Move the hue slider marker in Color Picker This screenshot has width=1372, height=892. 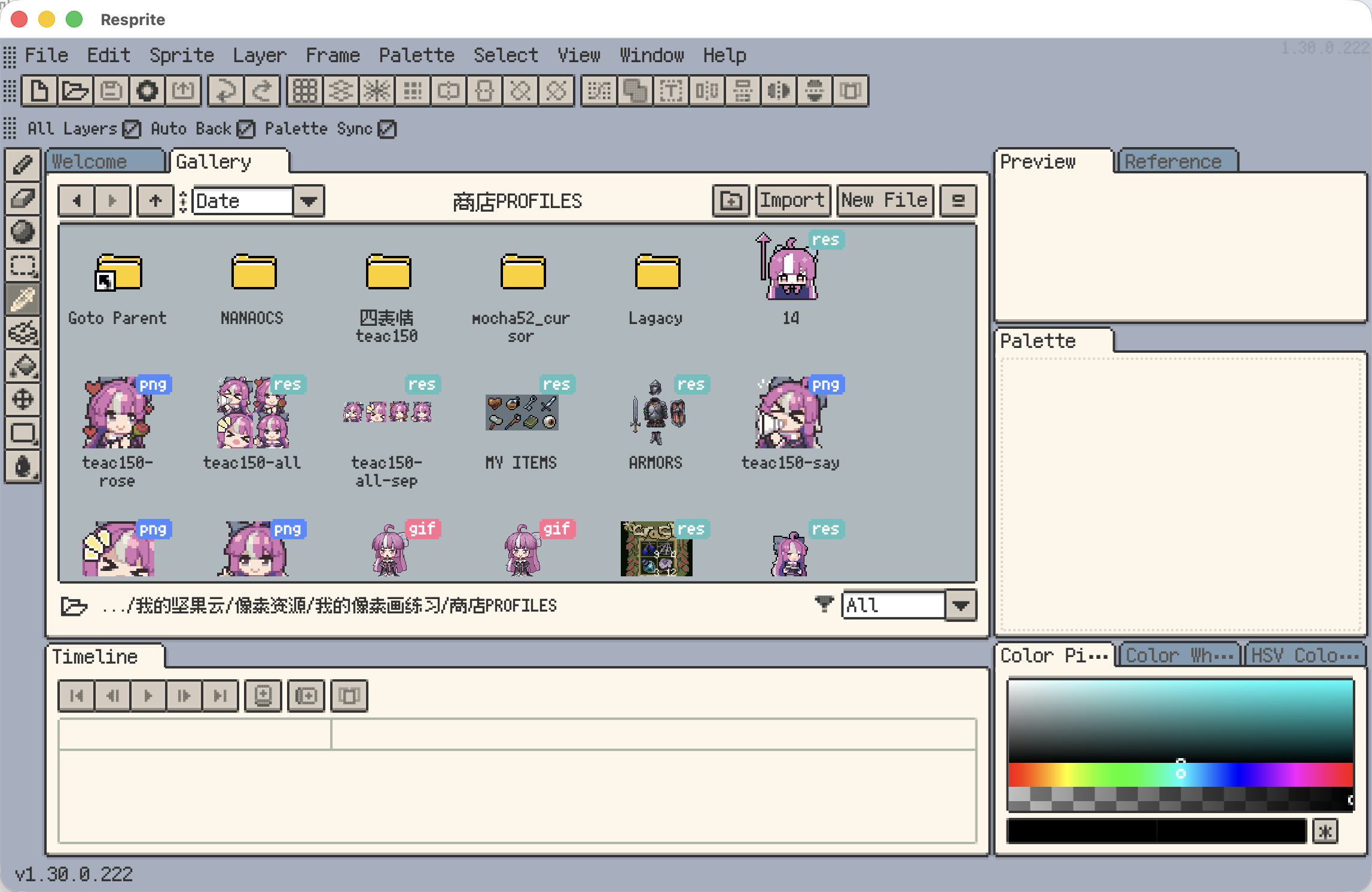point(1180,774)
